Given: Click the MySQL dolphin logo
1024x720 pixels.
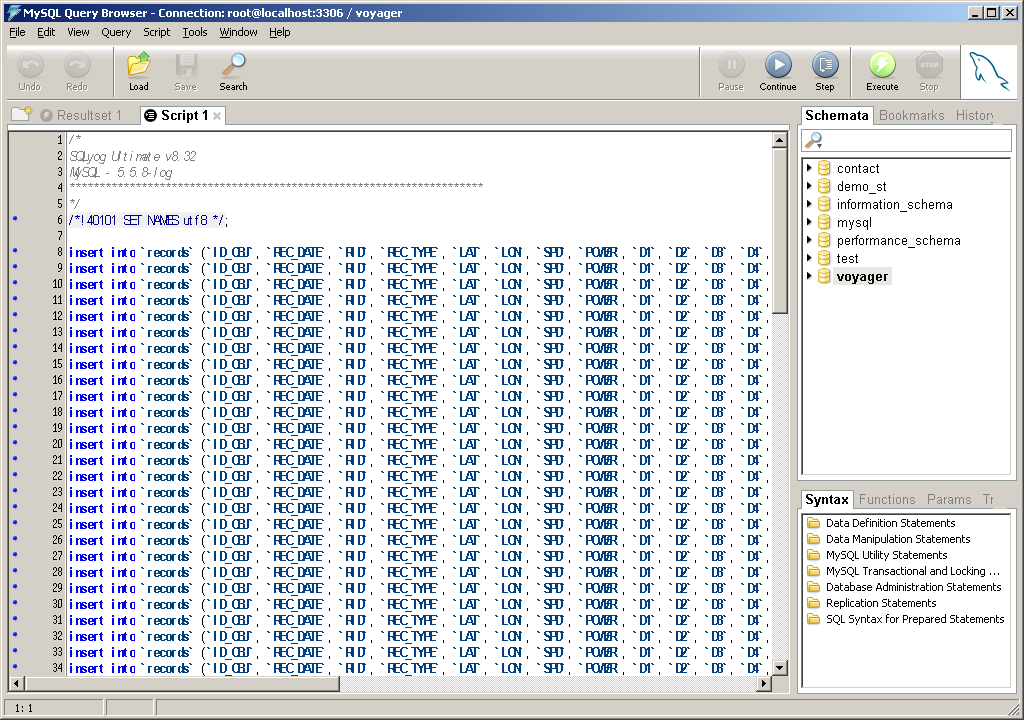Looking at the screenshot, I should (x=988, y=72).
